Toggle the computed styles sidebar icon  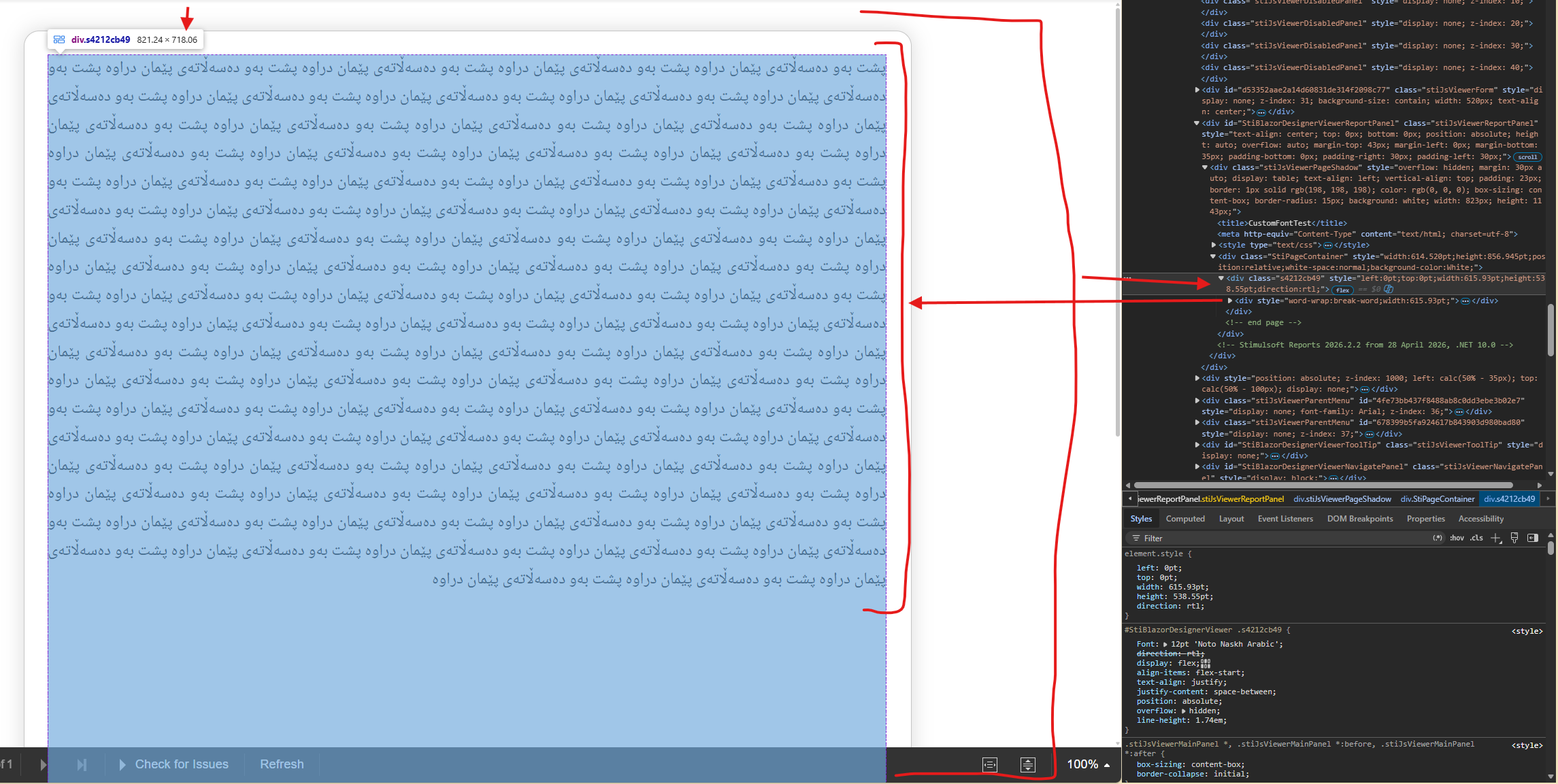click(1533, 538)
